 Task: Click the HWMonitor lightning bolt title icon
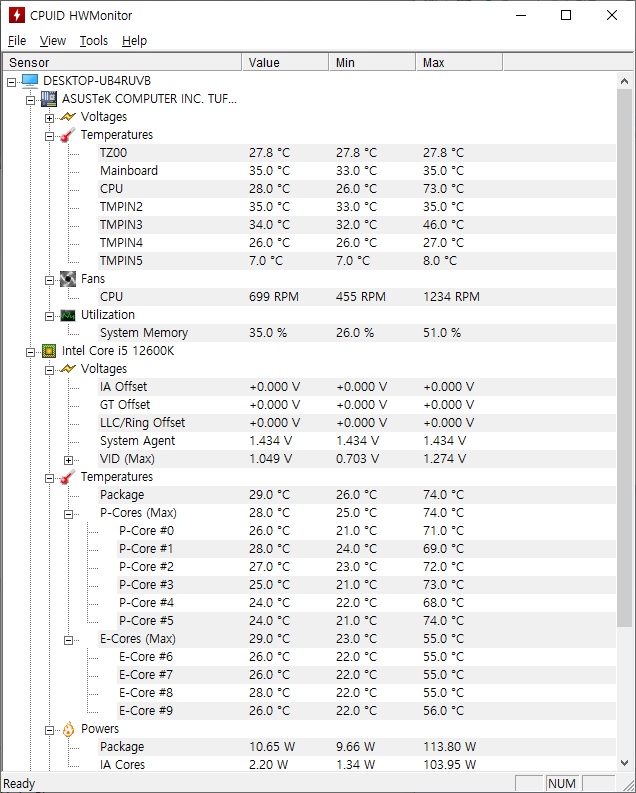click(17, 15)
